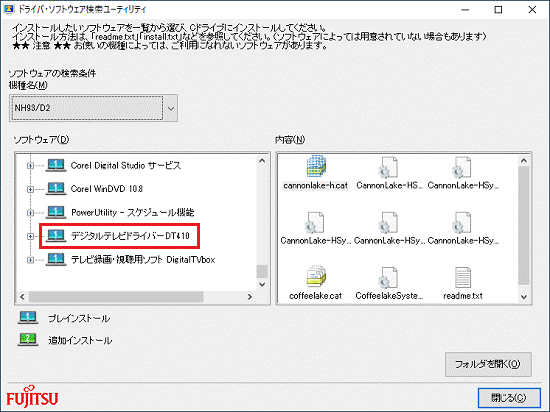This screenshot has width=550, height=412.
Task: Click PowerUtility laptop icon
Action: [x=56, y=212]
